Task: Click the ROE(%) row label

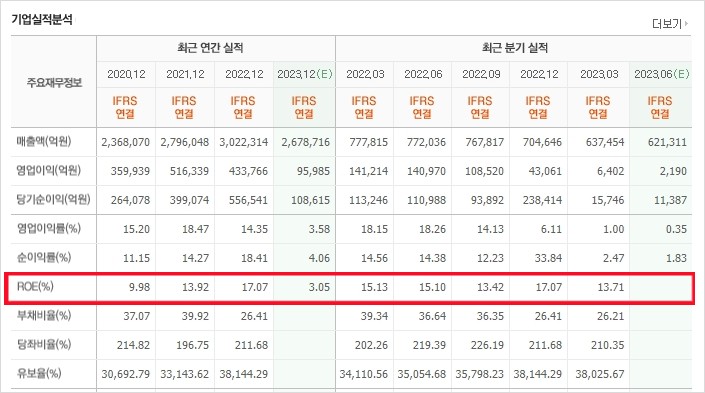Action: [35, 286]
